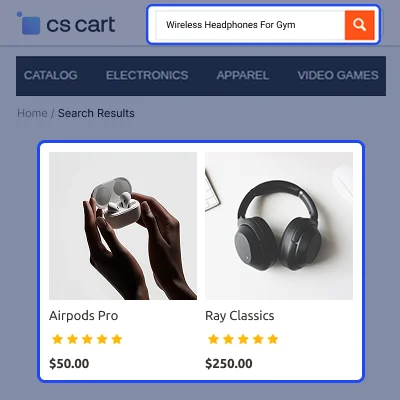The width and height of the screenshot is (400, 400).
Task: Click the cs cart logo text
Action: tap(81, 24)
